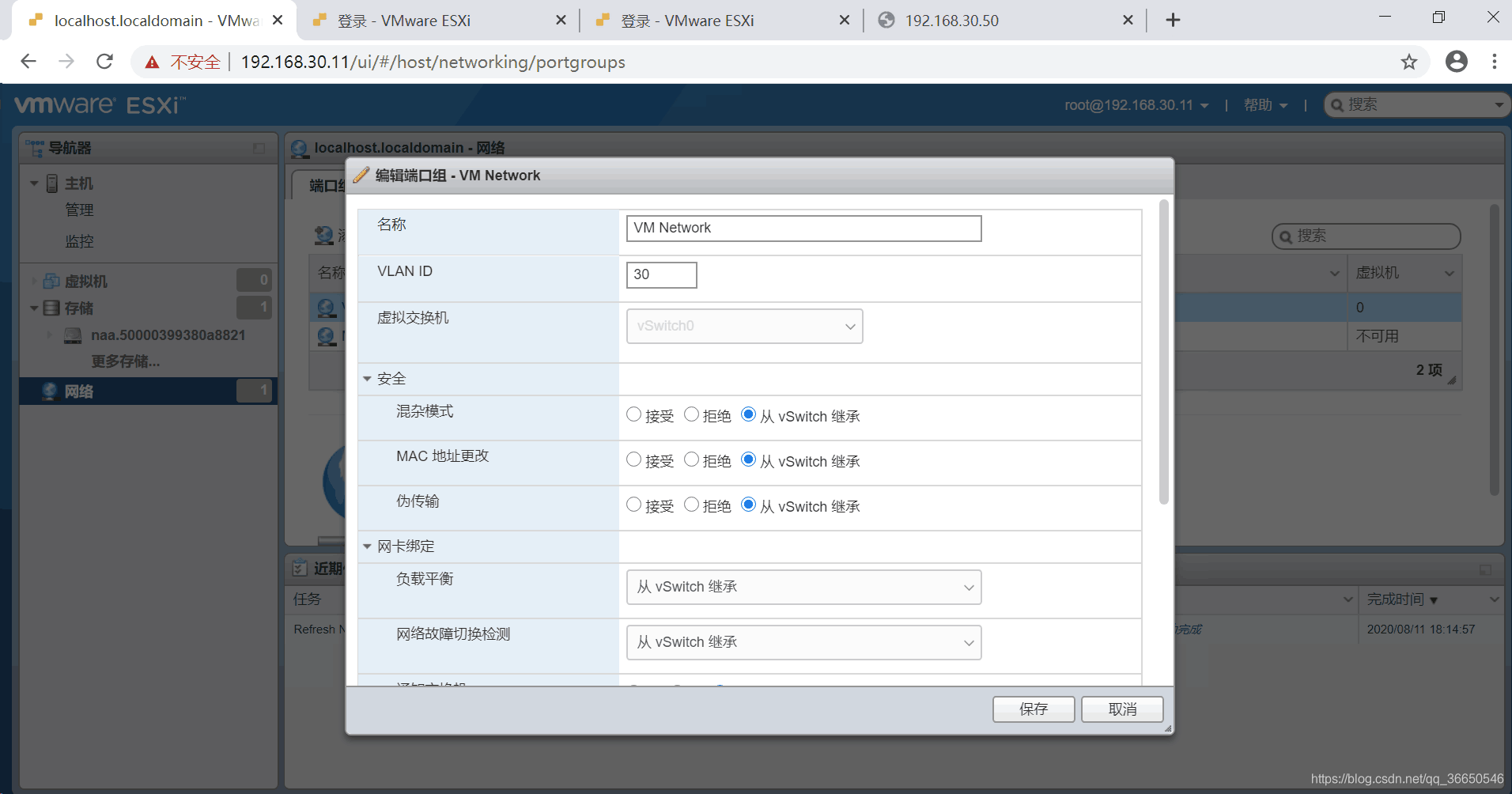Image resolution: width=1512 pixels, height=794 pixels.
Task: Click the 搜索 field in ESXi header
Action: [x=1416, y=105]
